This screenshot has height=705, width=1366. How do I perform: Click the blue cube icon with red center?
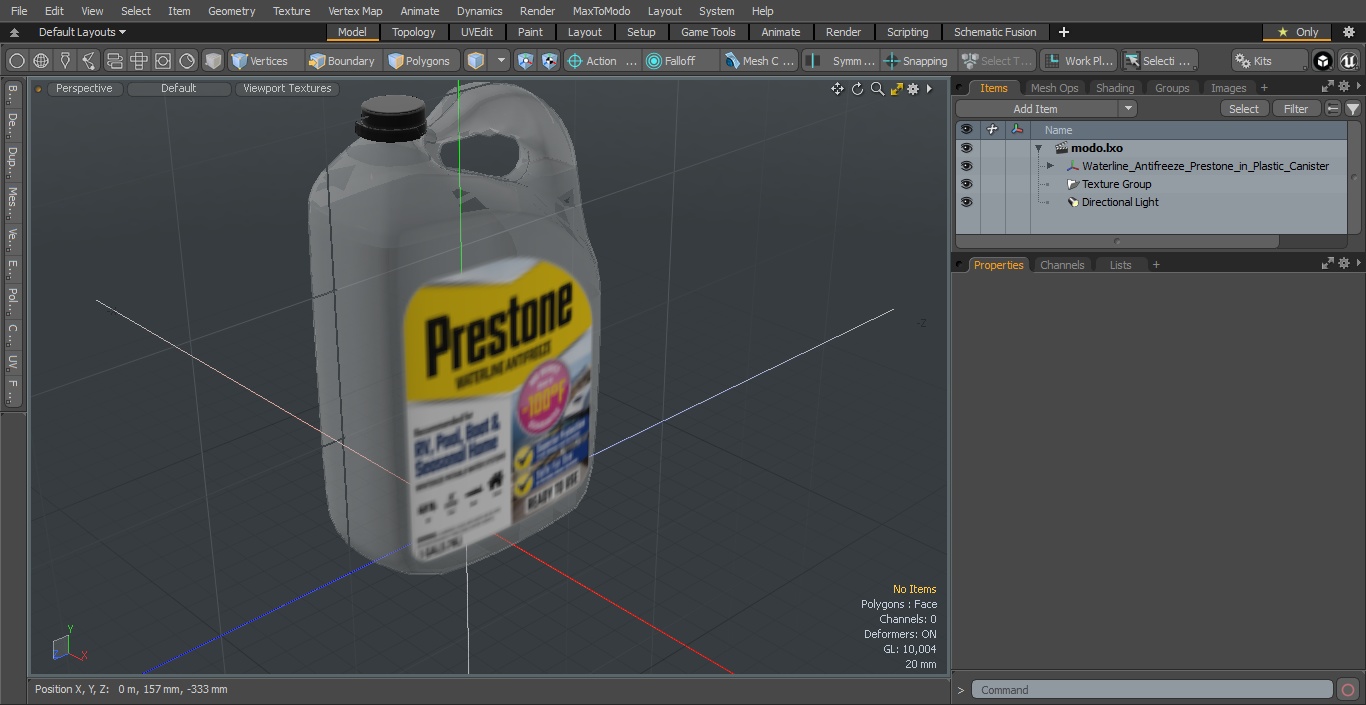526,61
